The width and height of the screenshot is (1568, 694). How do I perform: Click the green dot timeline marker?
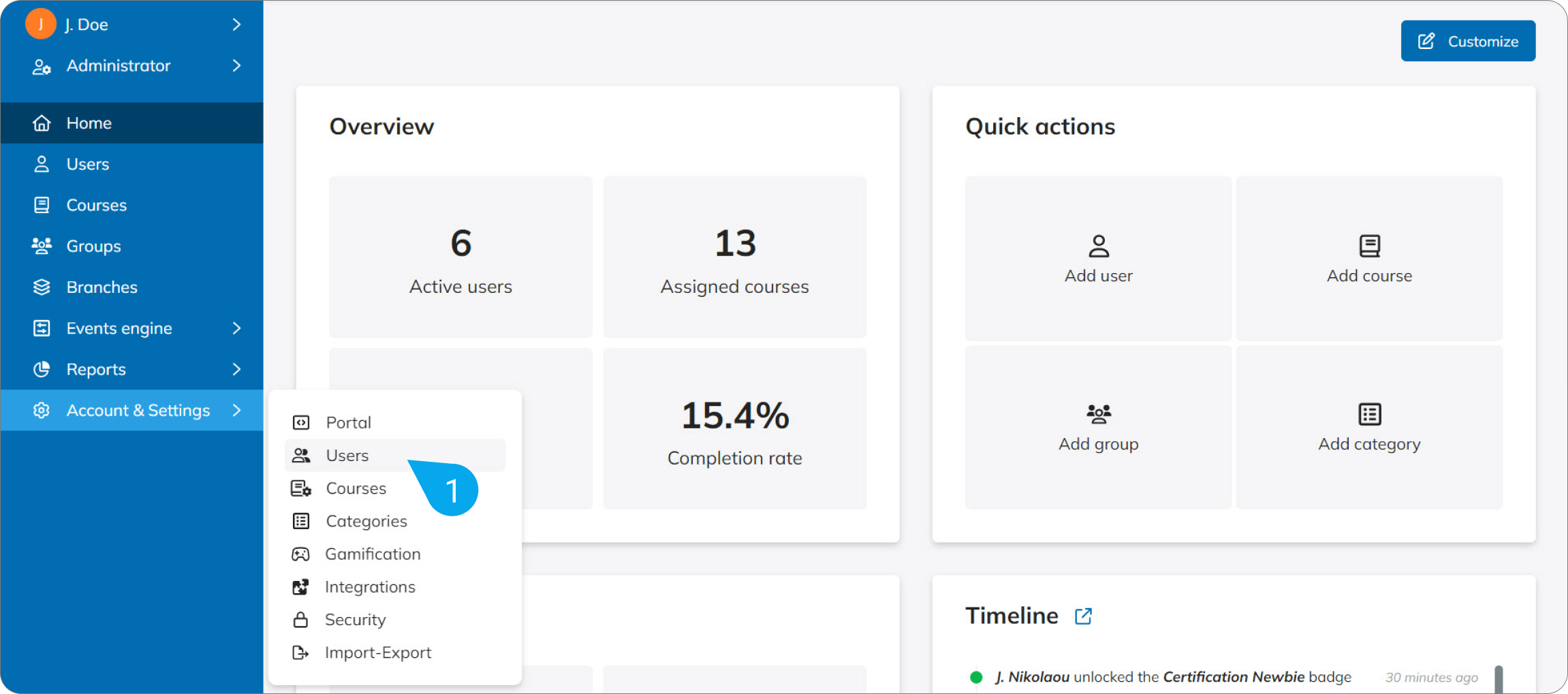pyautogui.click(x=976, y=677)
